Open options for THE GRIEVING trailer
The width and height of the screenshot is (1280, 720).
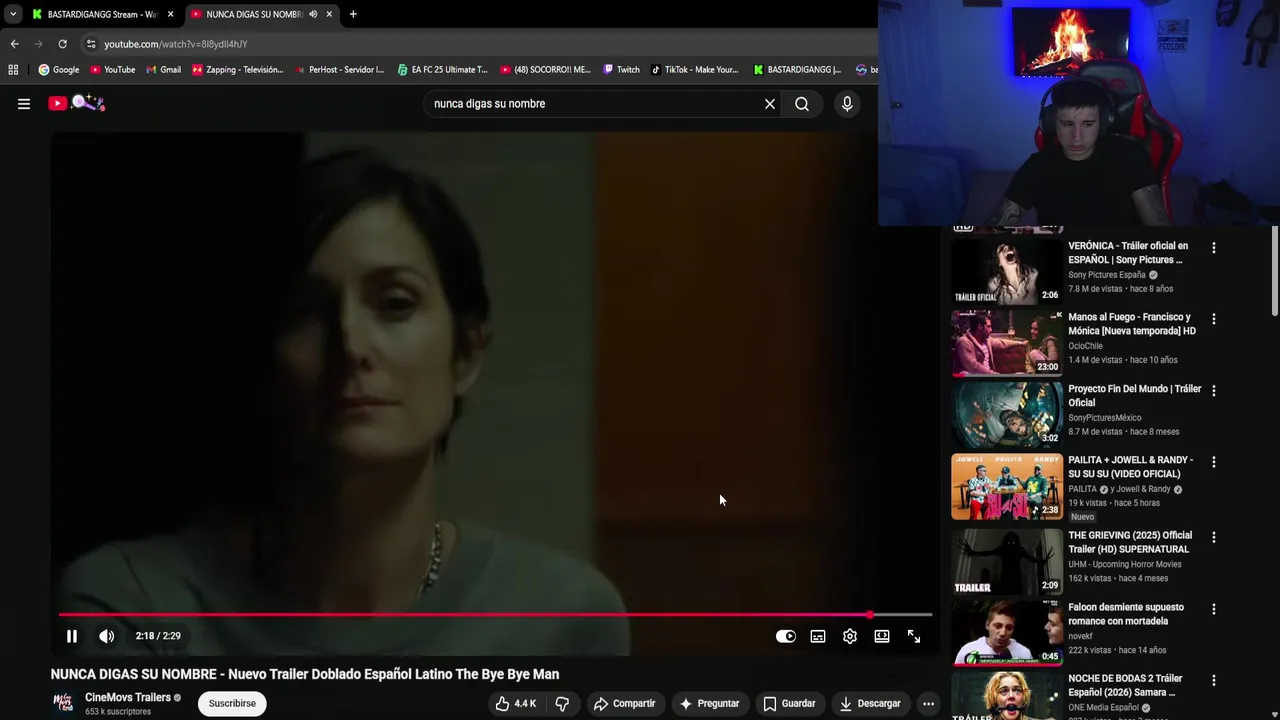coord(1214,537)
